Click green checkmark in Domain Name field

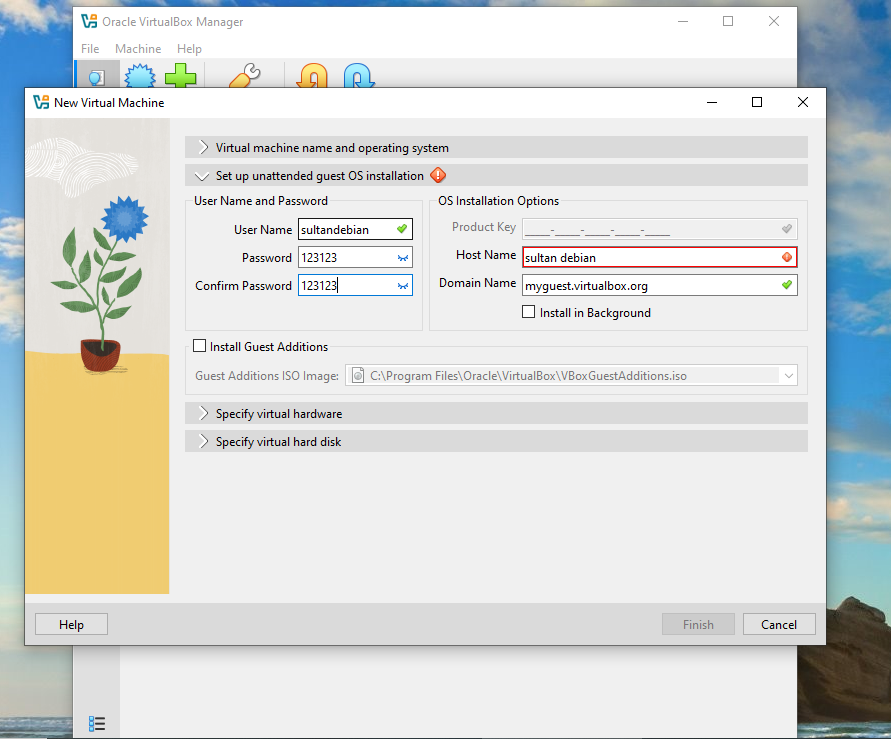(787, 285)
